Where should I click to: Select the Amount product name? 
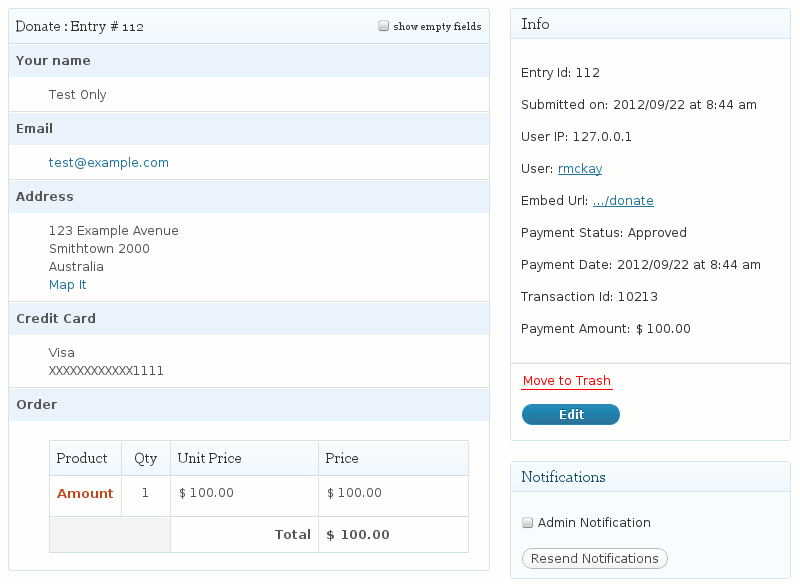coord(85,493)
